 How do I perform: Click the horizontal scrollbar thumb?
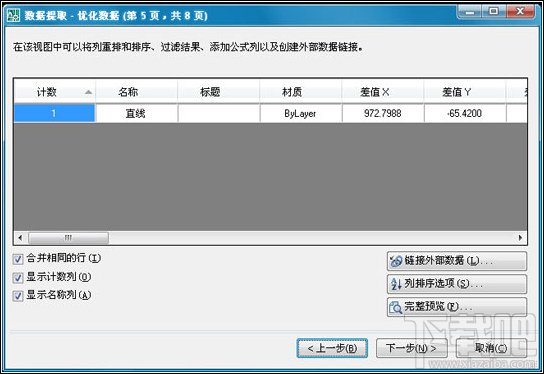coord(68,238)
